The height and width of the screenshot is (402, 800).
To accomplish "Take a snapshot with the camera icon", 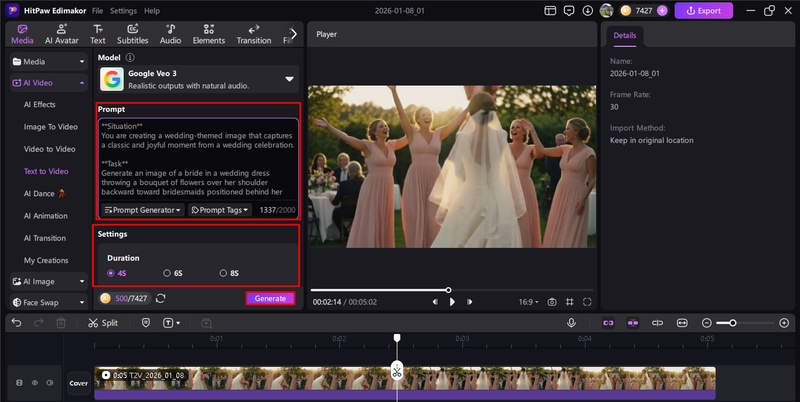I will pos(552,301).
